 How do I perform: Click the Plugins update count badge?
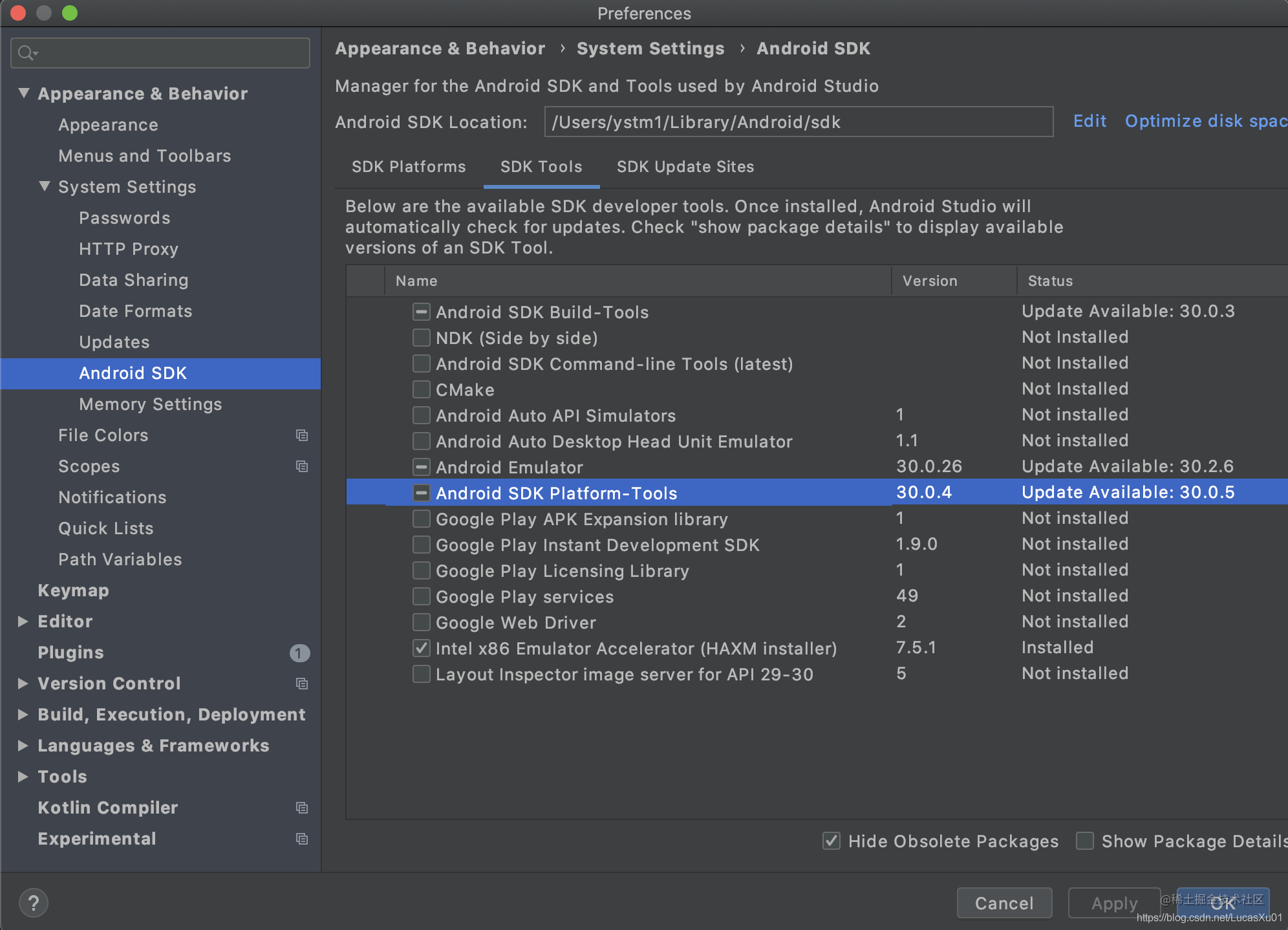click(x=299, y=653)
